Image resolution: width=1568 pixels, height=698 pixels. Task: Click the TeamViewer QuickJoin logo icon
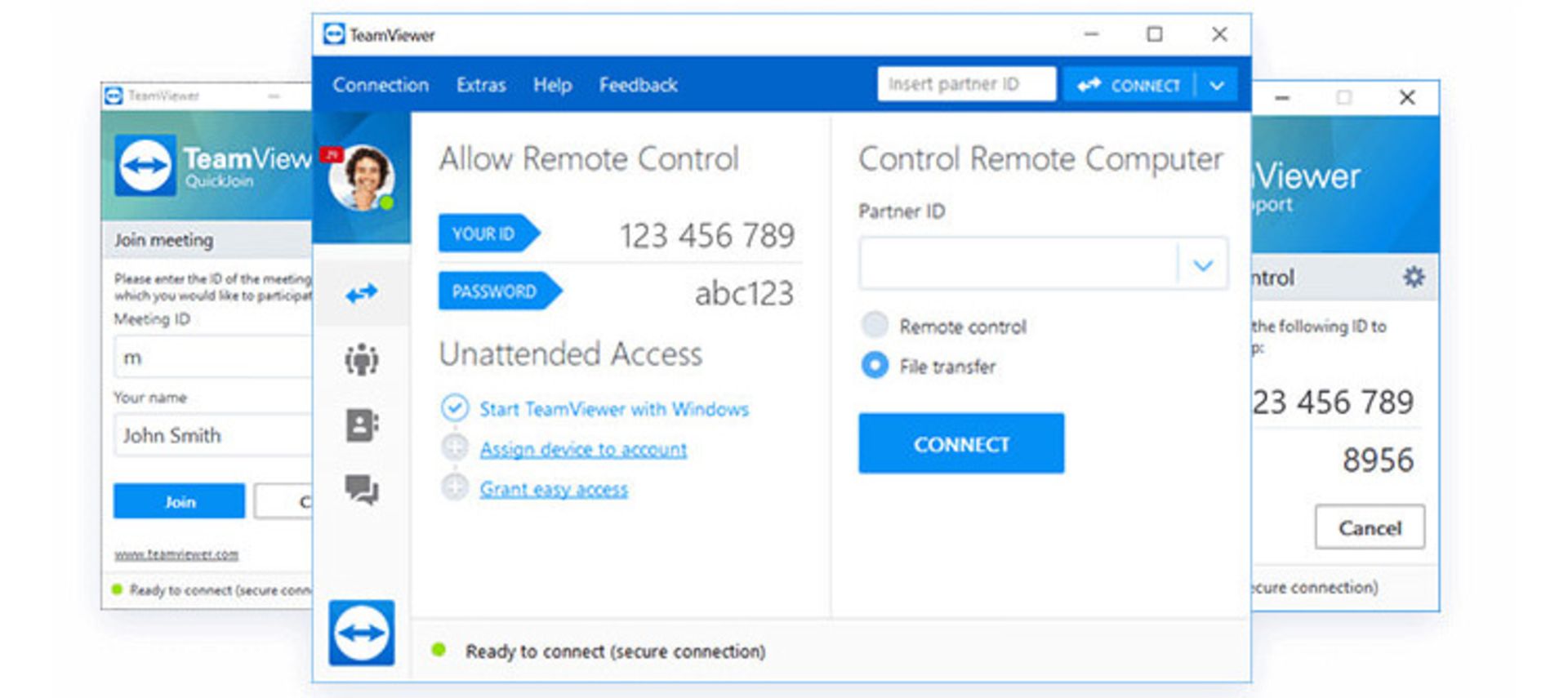(145, 166)
